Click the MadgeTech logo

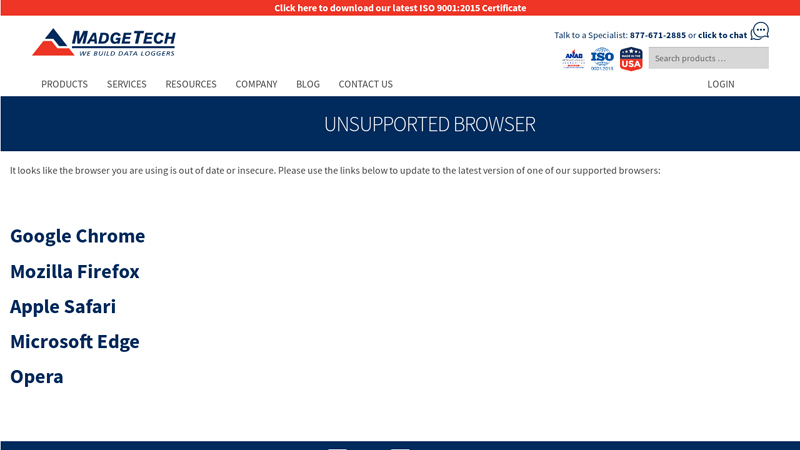(104, 42)
